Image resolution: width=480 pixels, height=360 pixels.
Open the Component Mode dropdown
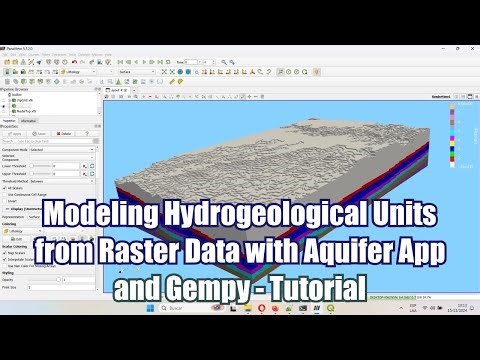pyautogui.click(x=62, y=150)
